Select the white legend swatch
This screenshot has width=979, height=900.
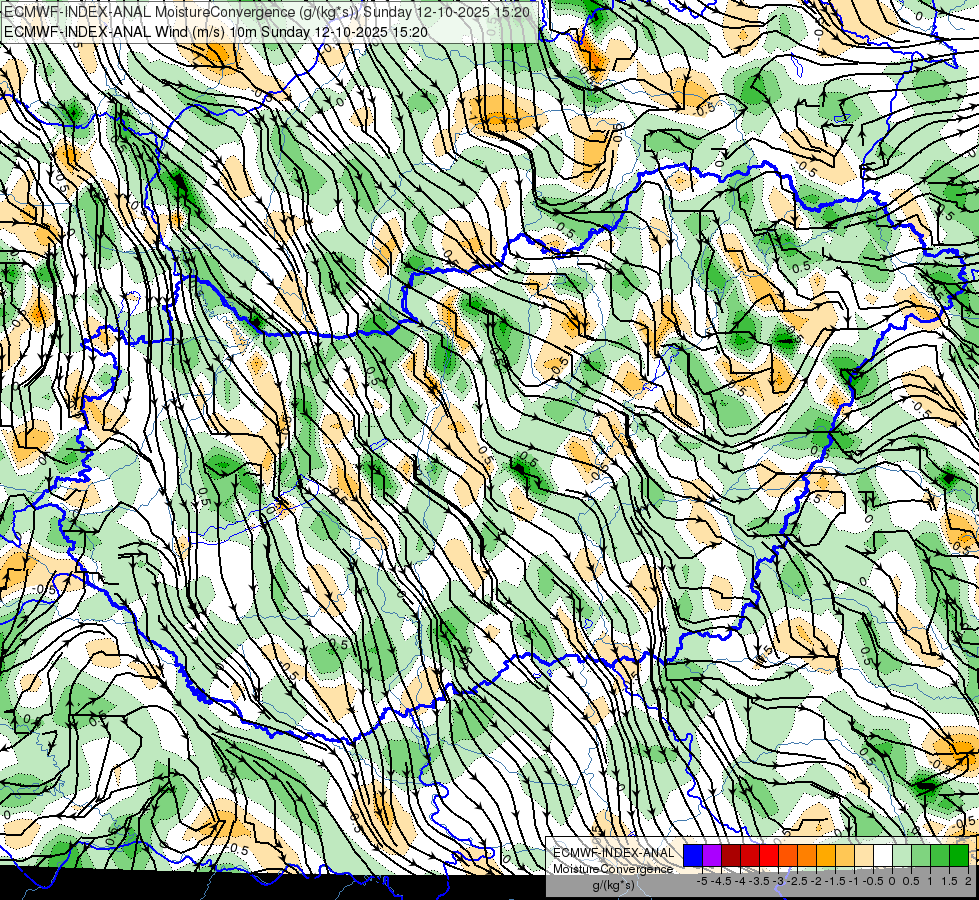pos(883,856)
